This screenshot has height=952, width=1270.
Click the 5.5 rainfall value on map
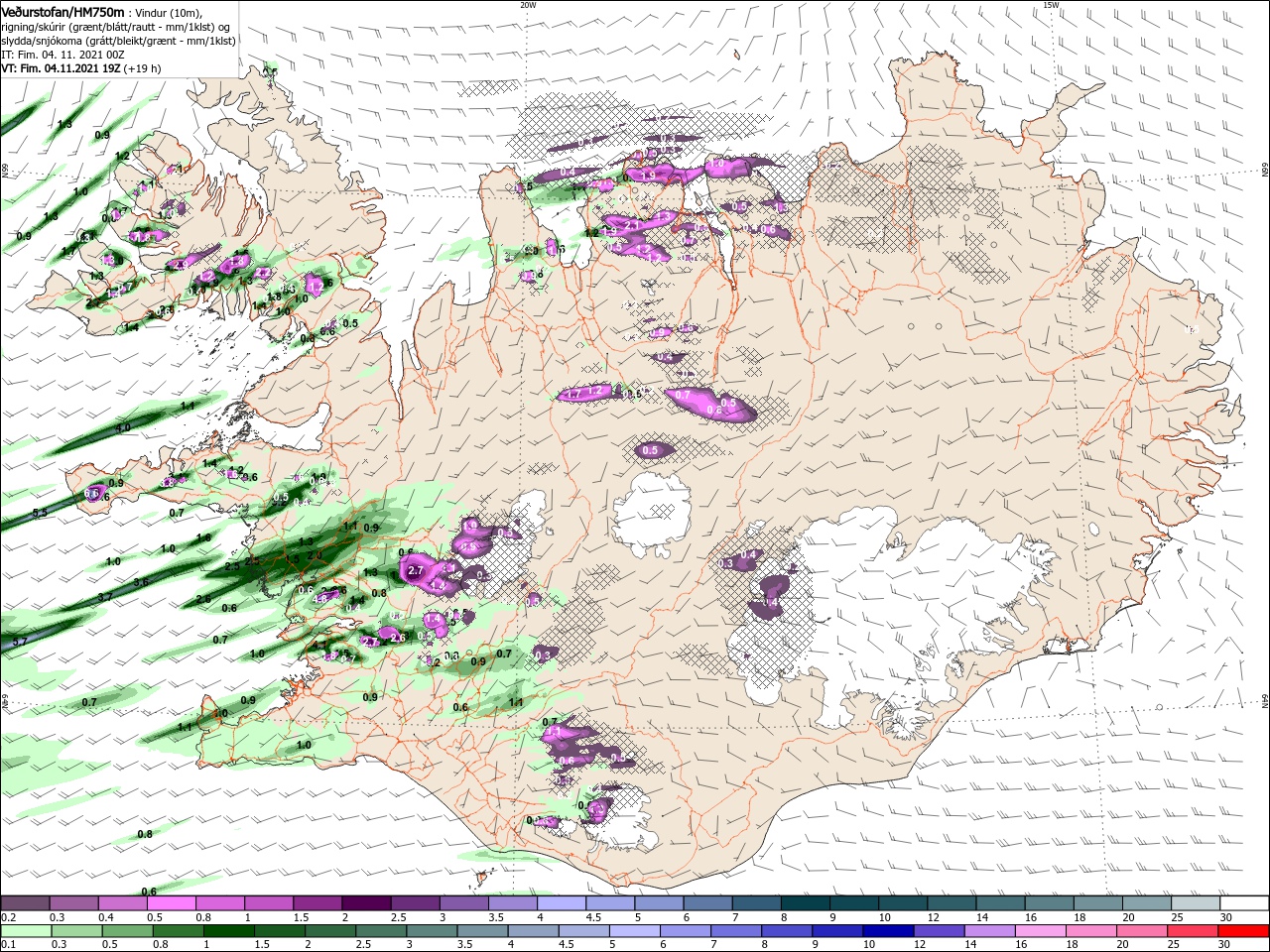click(x=40, y=512)
